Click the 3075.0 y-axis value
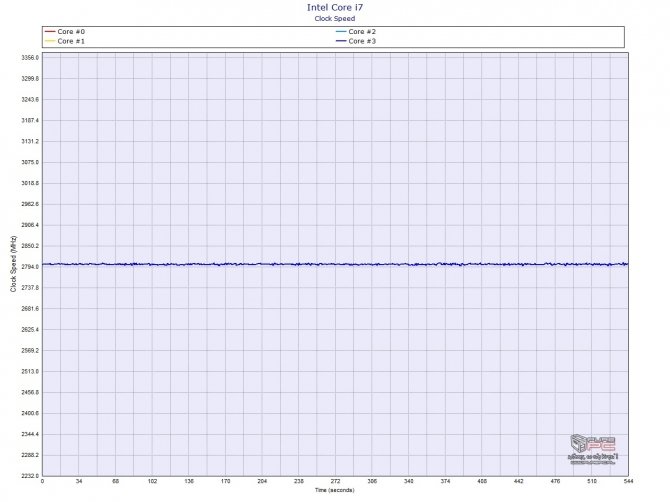670x502 pixels. tap(30, 162)
